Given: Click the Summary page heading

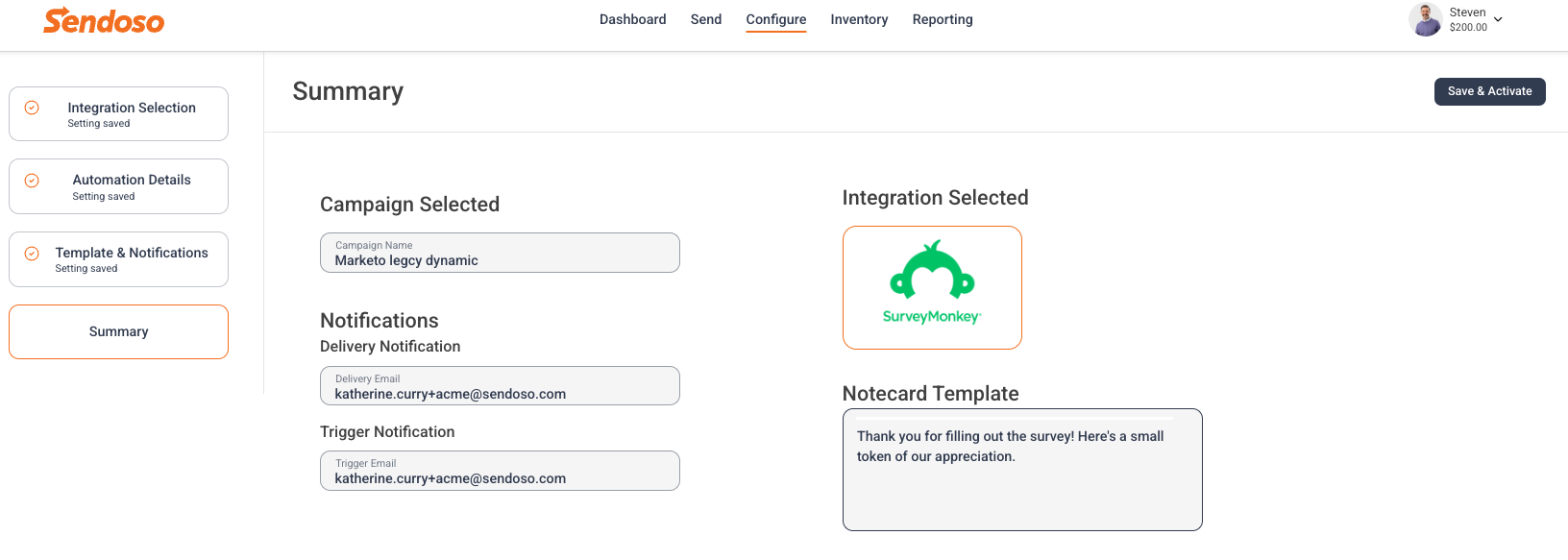Looking at the screenshot, I should click(x=348, y=91).
